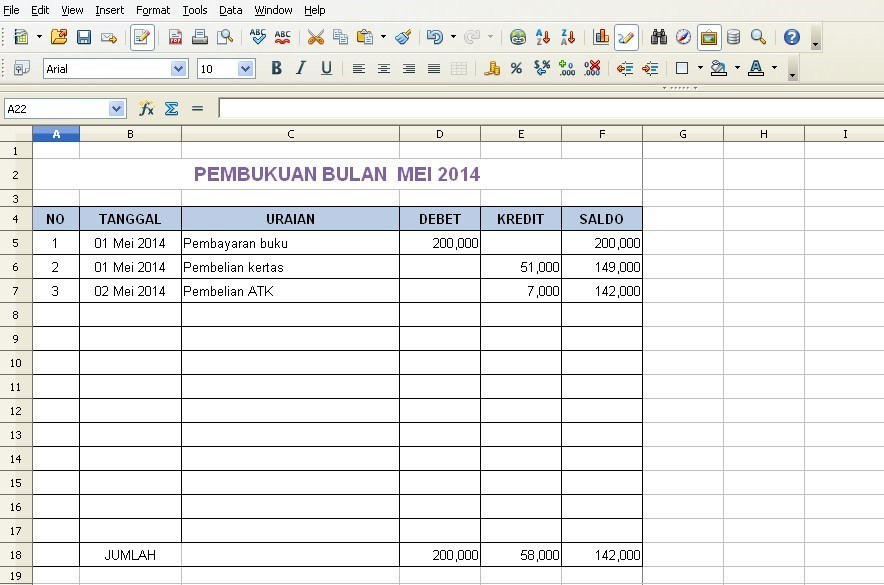Select column D header
The image size is (884, 585).
[440, 134]
